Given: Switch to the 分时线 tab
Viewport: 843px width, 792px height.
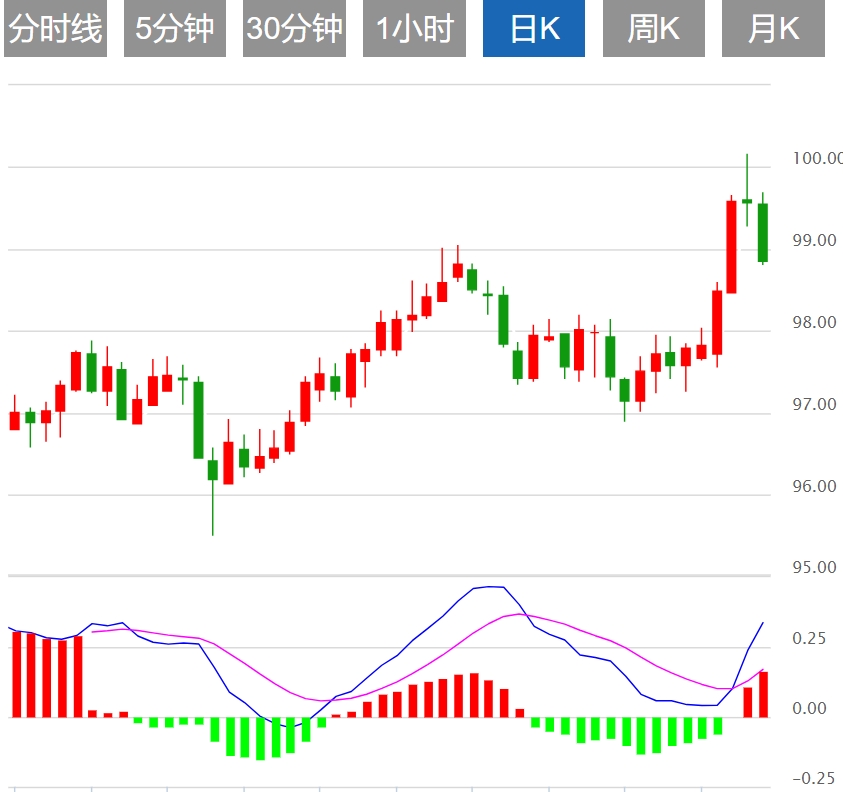Looking at the screenshot, I should click(x=55, y=29).
